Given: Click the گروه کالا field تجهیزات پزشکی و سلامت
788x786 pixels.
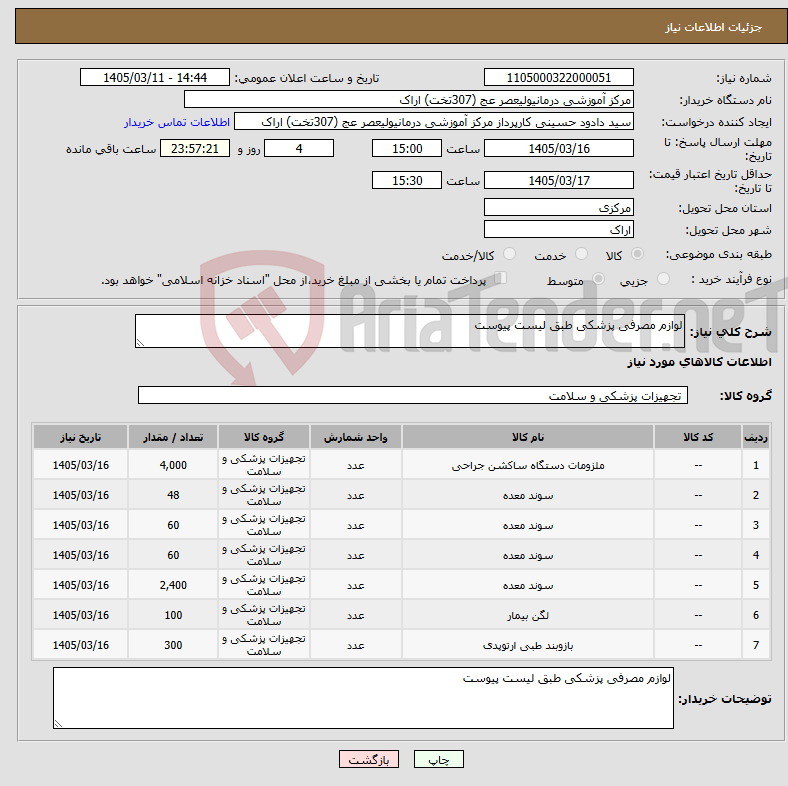Looking at the screenshot, I should 413,395.
